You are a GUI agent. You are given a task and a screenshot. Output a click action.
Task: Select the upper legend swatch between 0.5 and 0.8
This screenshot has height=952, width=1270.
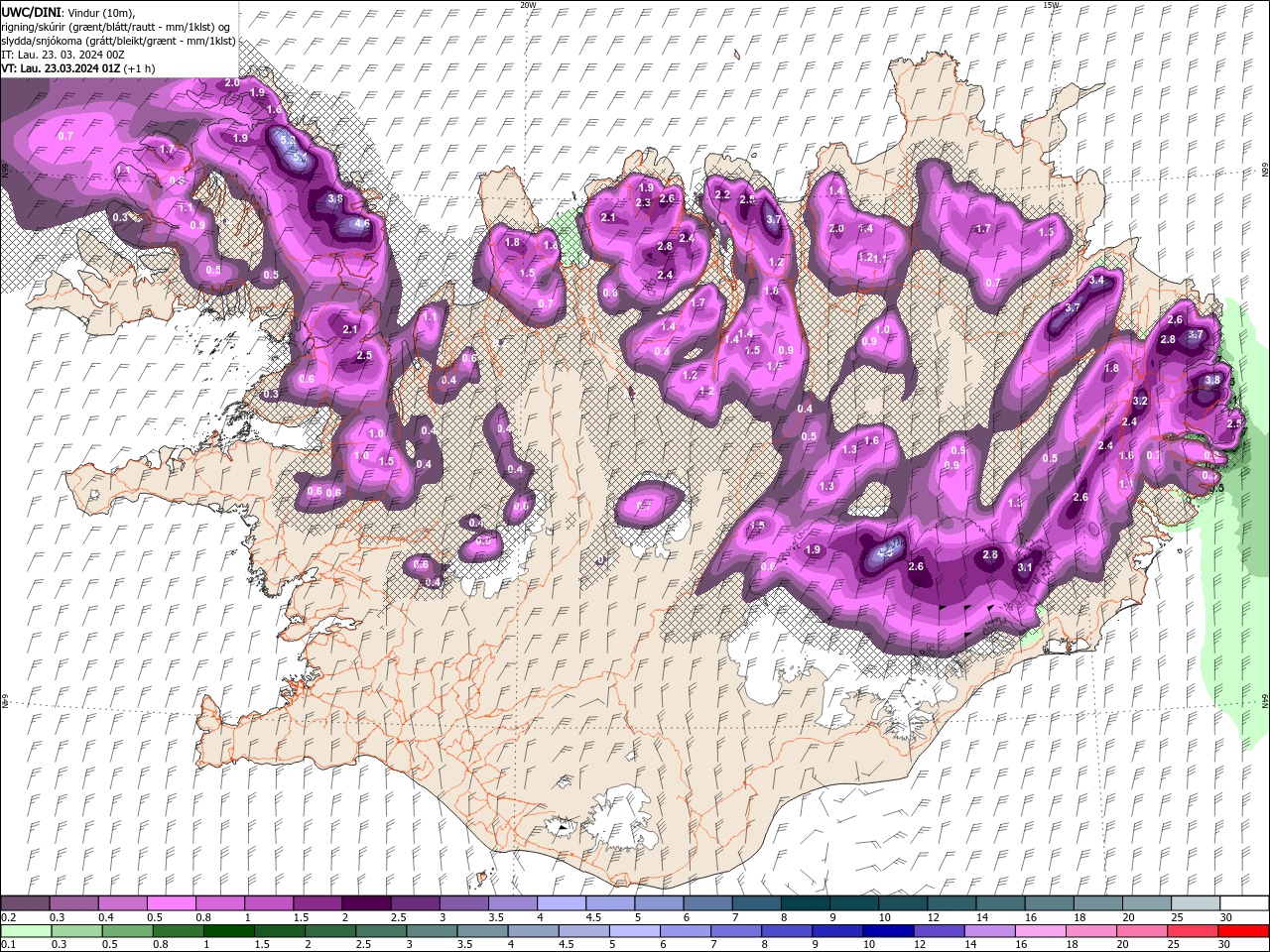point(171,903)
